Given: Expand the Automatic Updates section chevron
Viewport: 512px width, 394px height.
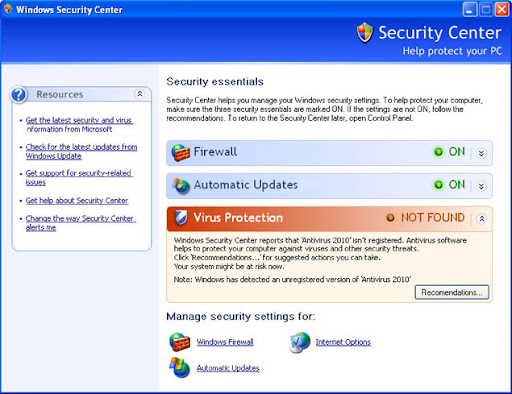Looking at the screenshot, I should pos(481,186).
